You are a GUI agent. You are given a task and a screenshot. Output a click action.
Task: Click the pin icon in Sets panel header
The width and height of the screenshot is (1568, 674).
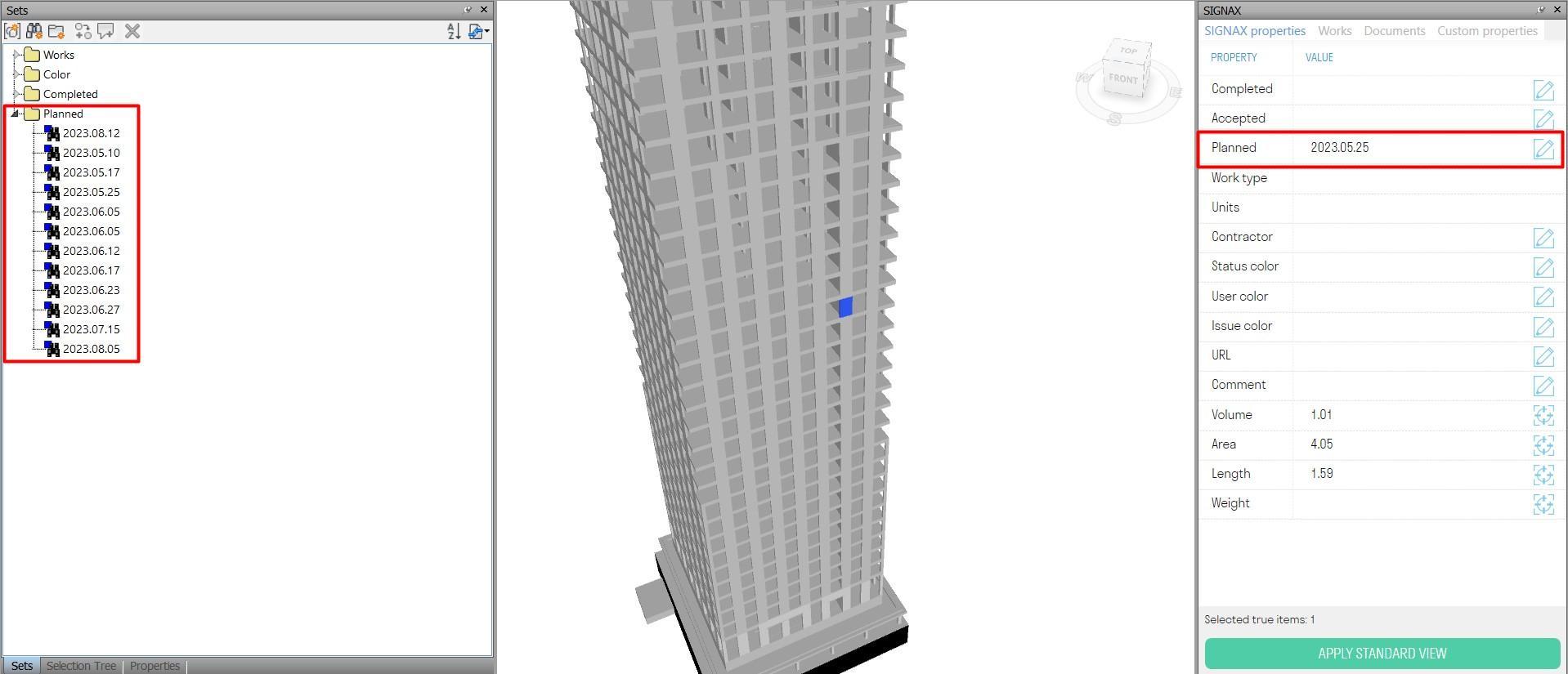(468, 10)
